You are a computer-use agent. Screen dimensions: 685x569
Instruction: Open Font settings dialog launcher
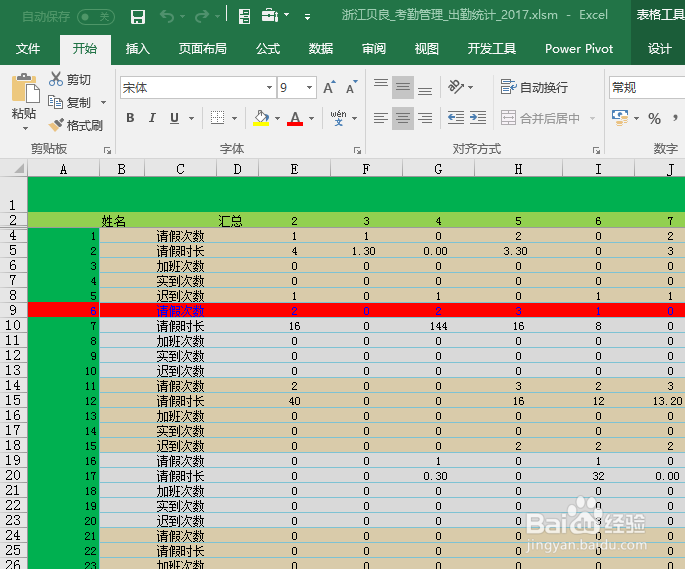coord(357,150)
